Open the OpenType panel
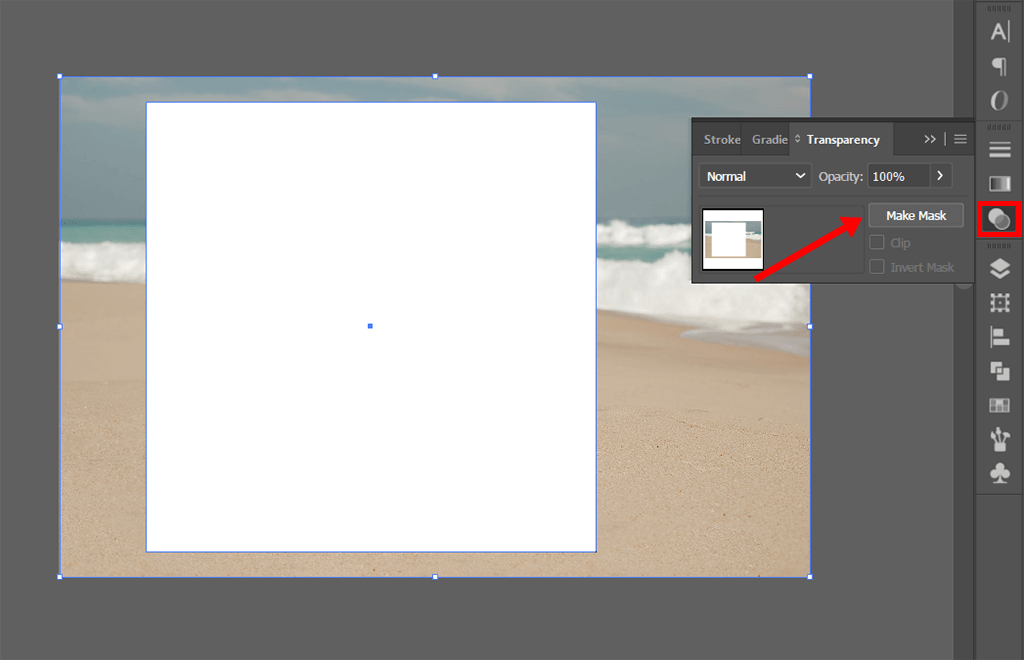Screen dimensions: 1024x660 [x=999, y=99]
